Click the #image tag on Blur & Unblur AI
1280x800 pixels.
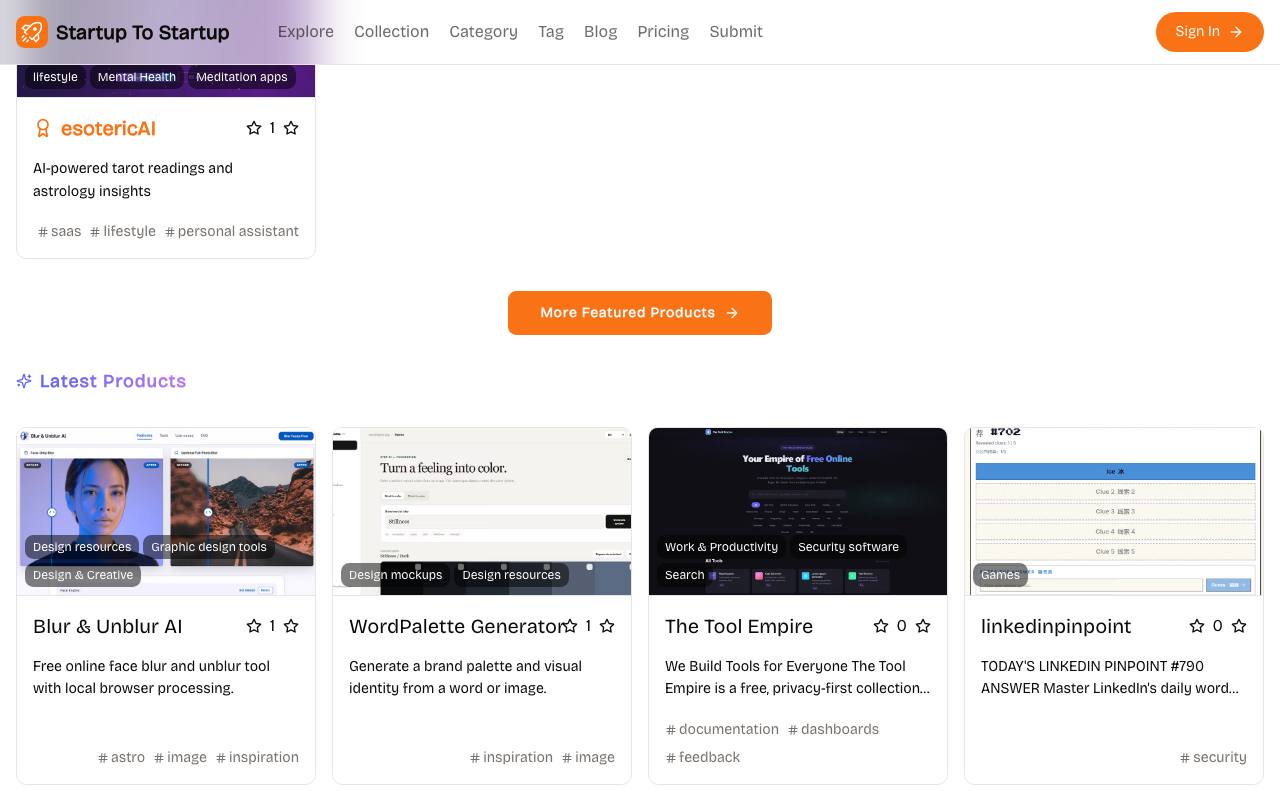(180, 757)
